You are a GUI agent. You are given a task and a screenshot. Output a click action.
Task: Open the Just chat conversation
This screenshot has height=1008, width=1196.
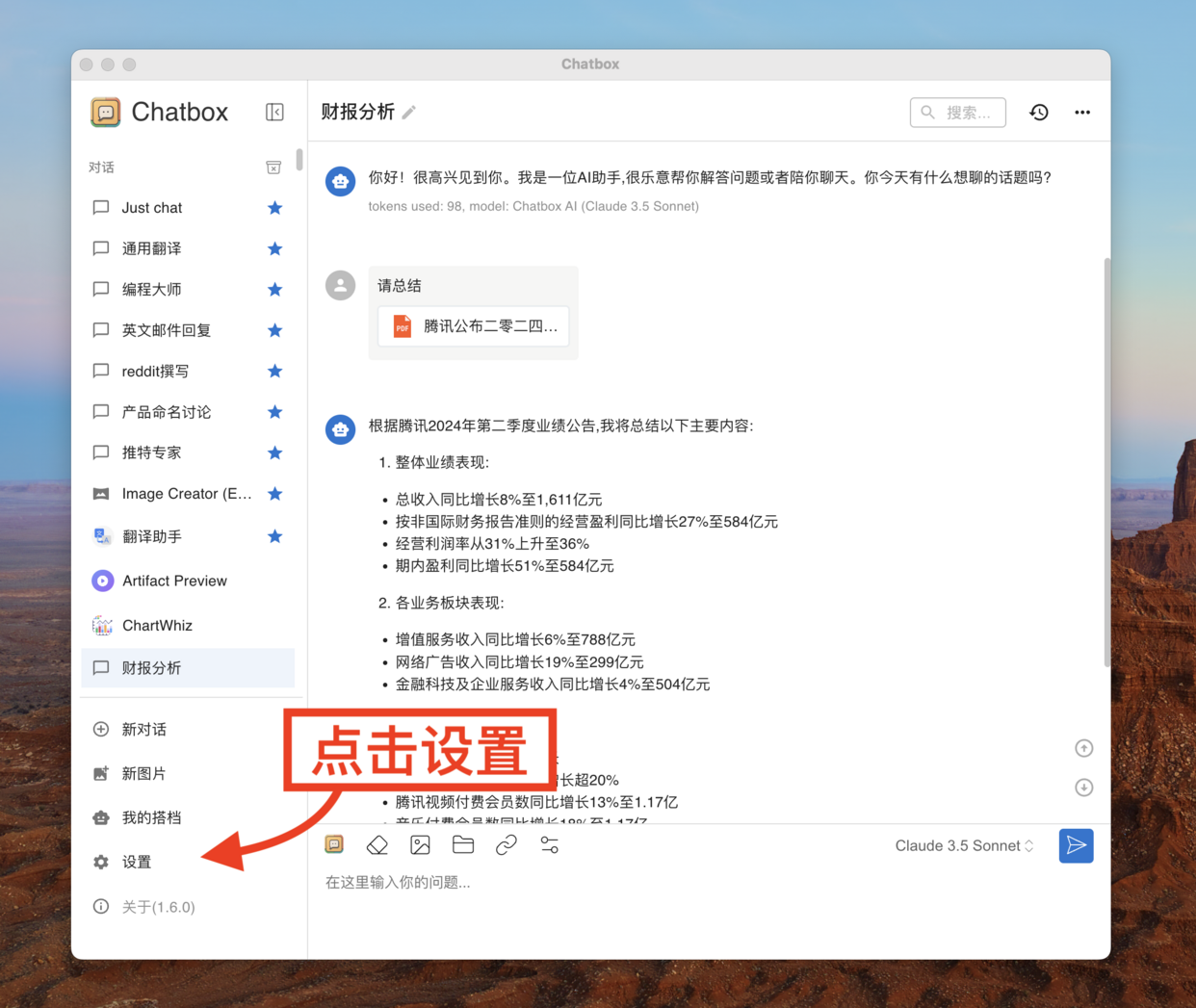[188, 208]
